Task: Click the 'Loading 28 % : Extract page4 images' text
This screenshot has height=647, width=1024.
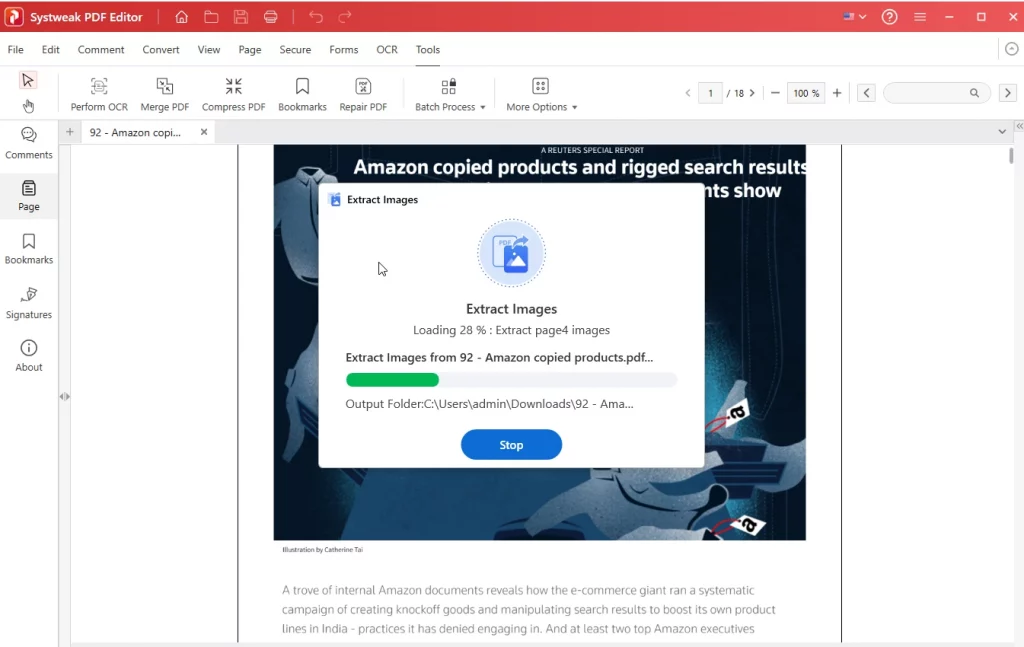Action: 511,330
